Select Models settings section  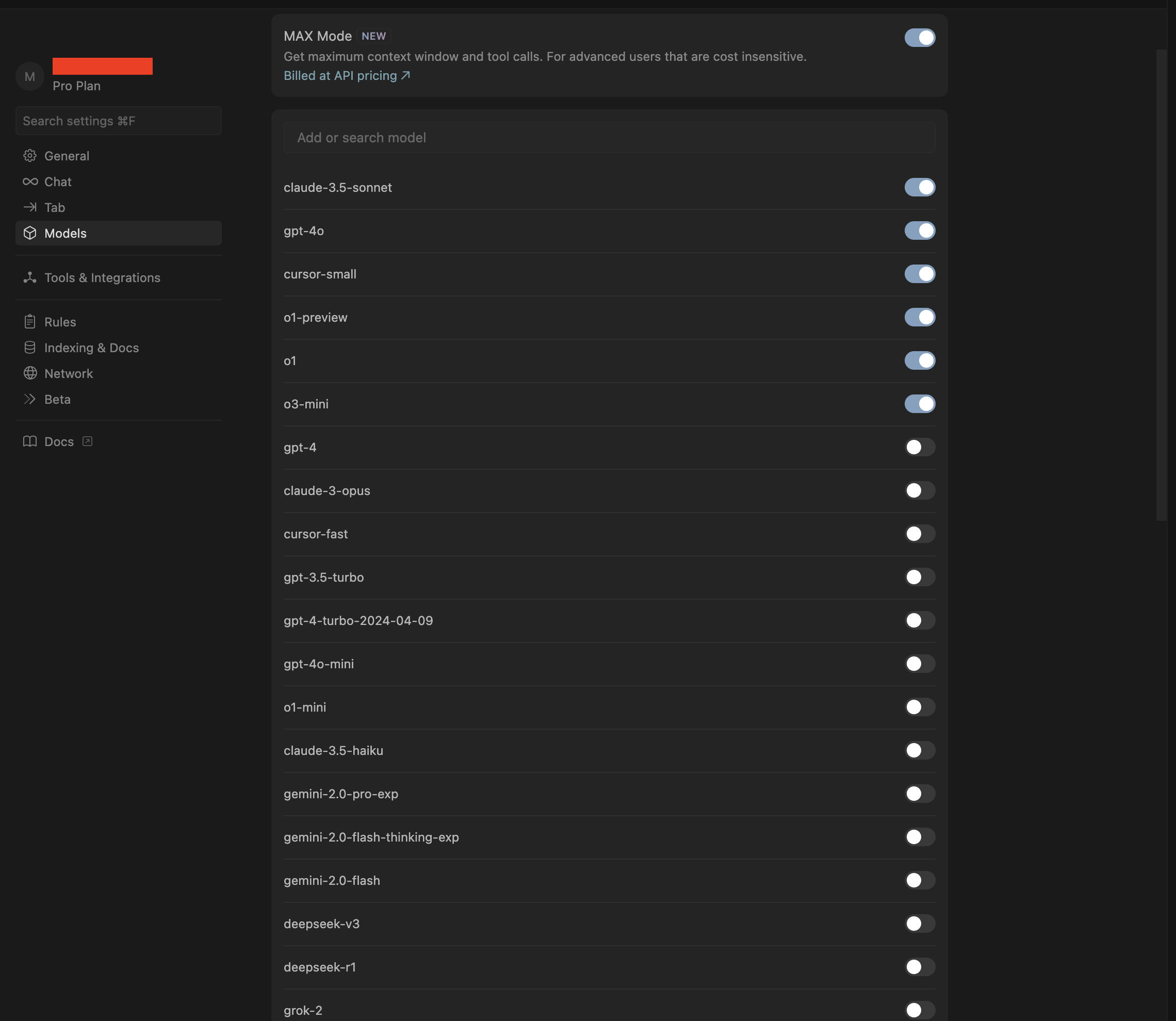pos(119,233)
